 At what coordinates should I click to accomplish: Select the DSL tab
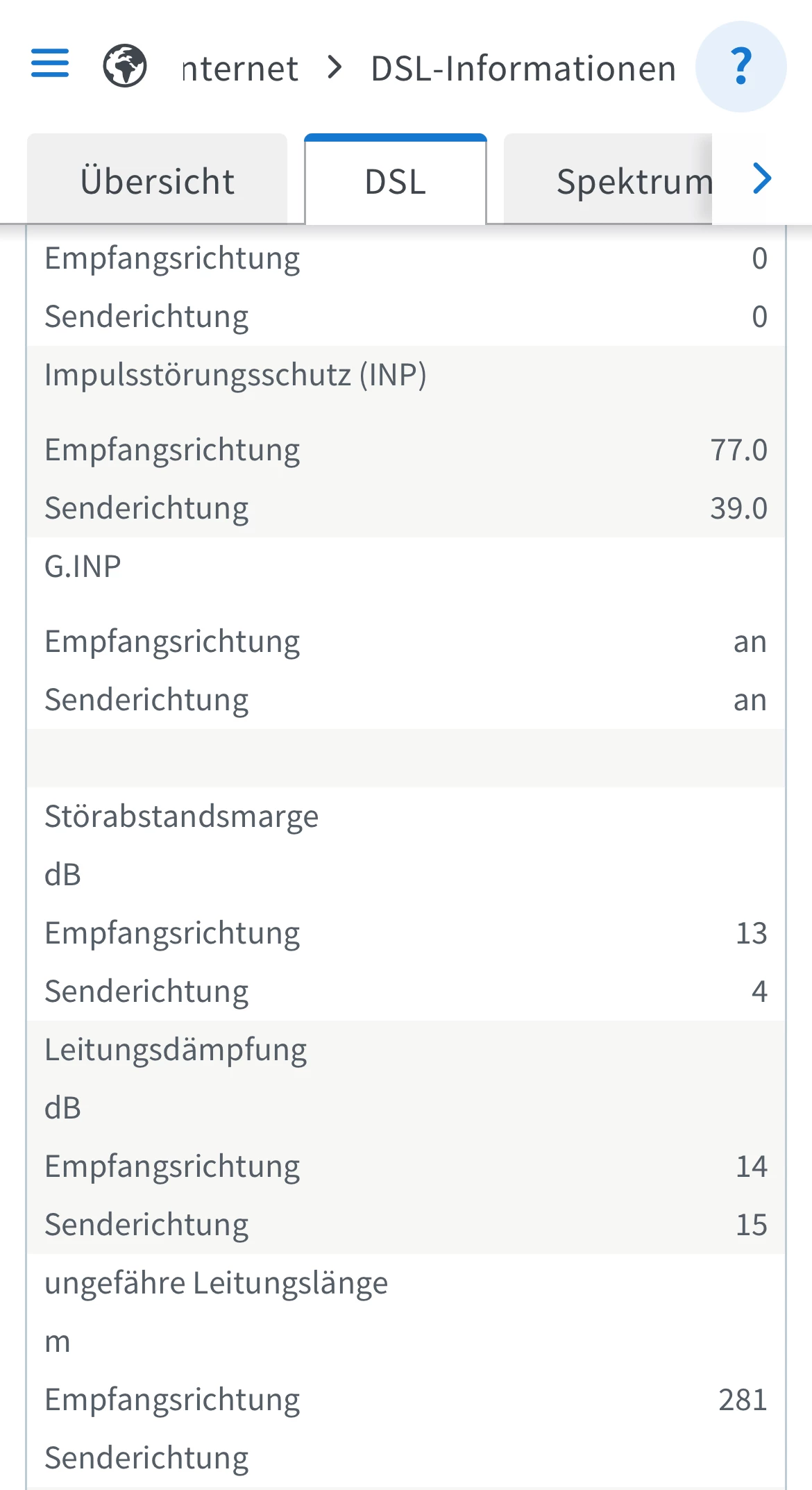[396, 181]
